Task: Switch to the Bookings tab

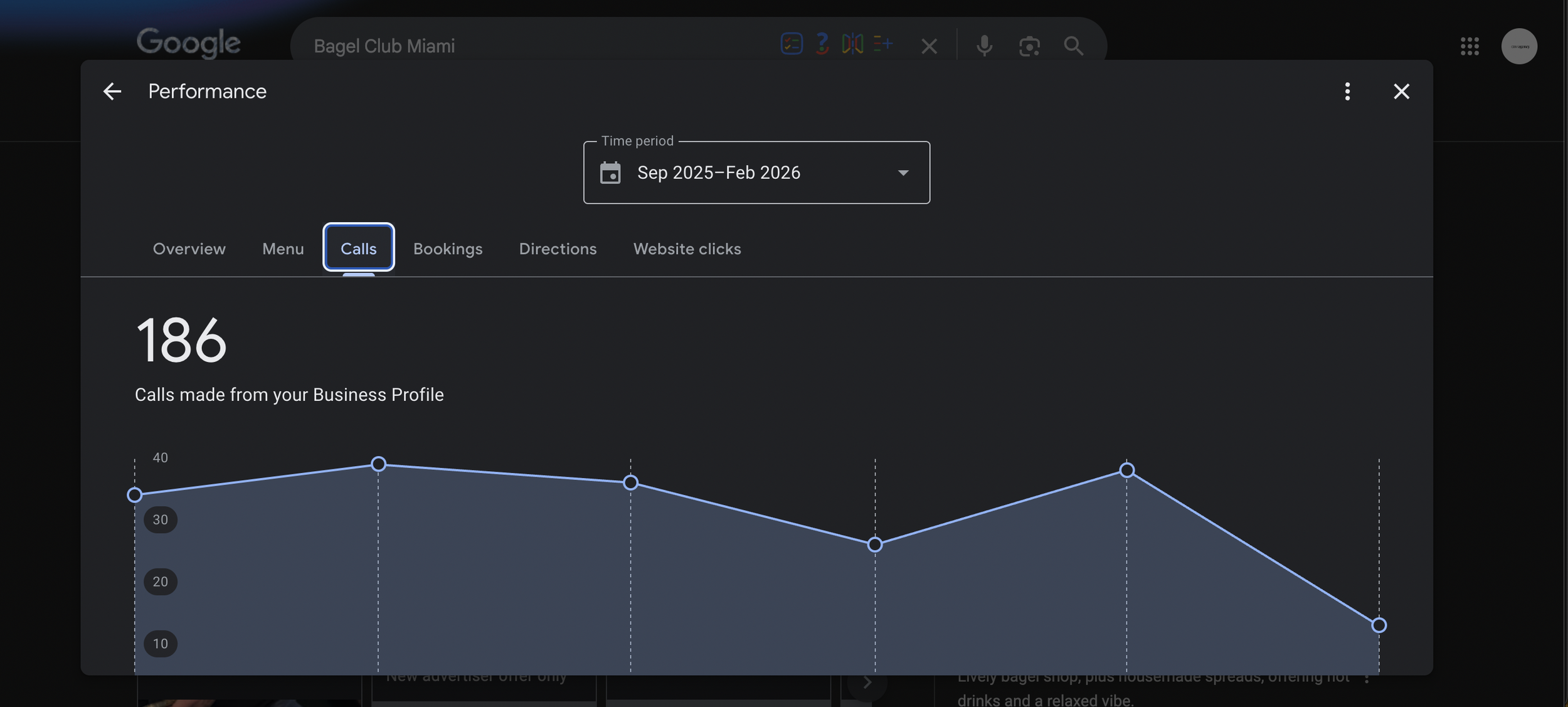Action: coord(448,249)
